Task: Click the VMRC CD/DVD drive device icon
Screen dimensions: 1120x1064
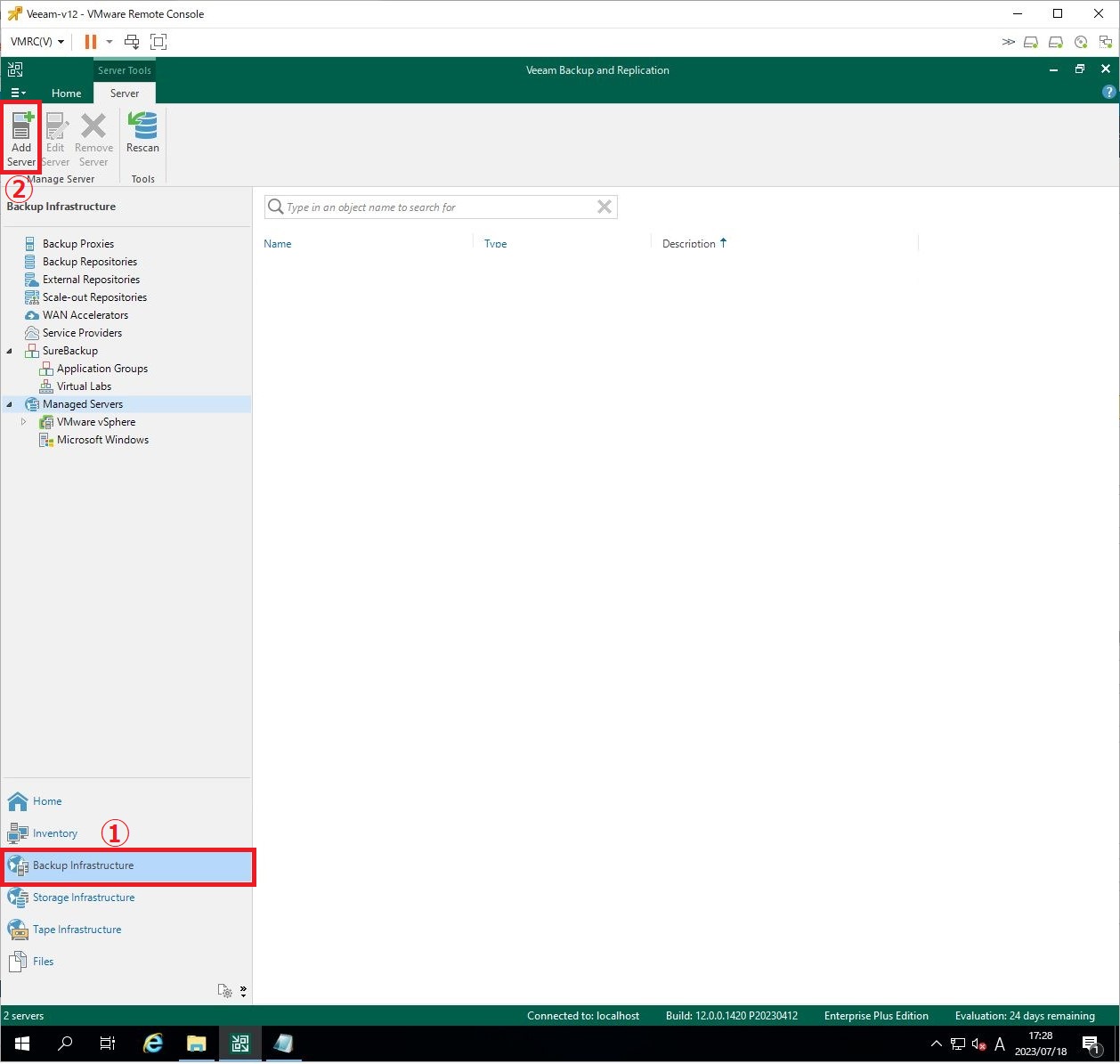Action: point(1081,42)
